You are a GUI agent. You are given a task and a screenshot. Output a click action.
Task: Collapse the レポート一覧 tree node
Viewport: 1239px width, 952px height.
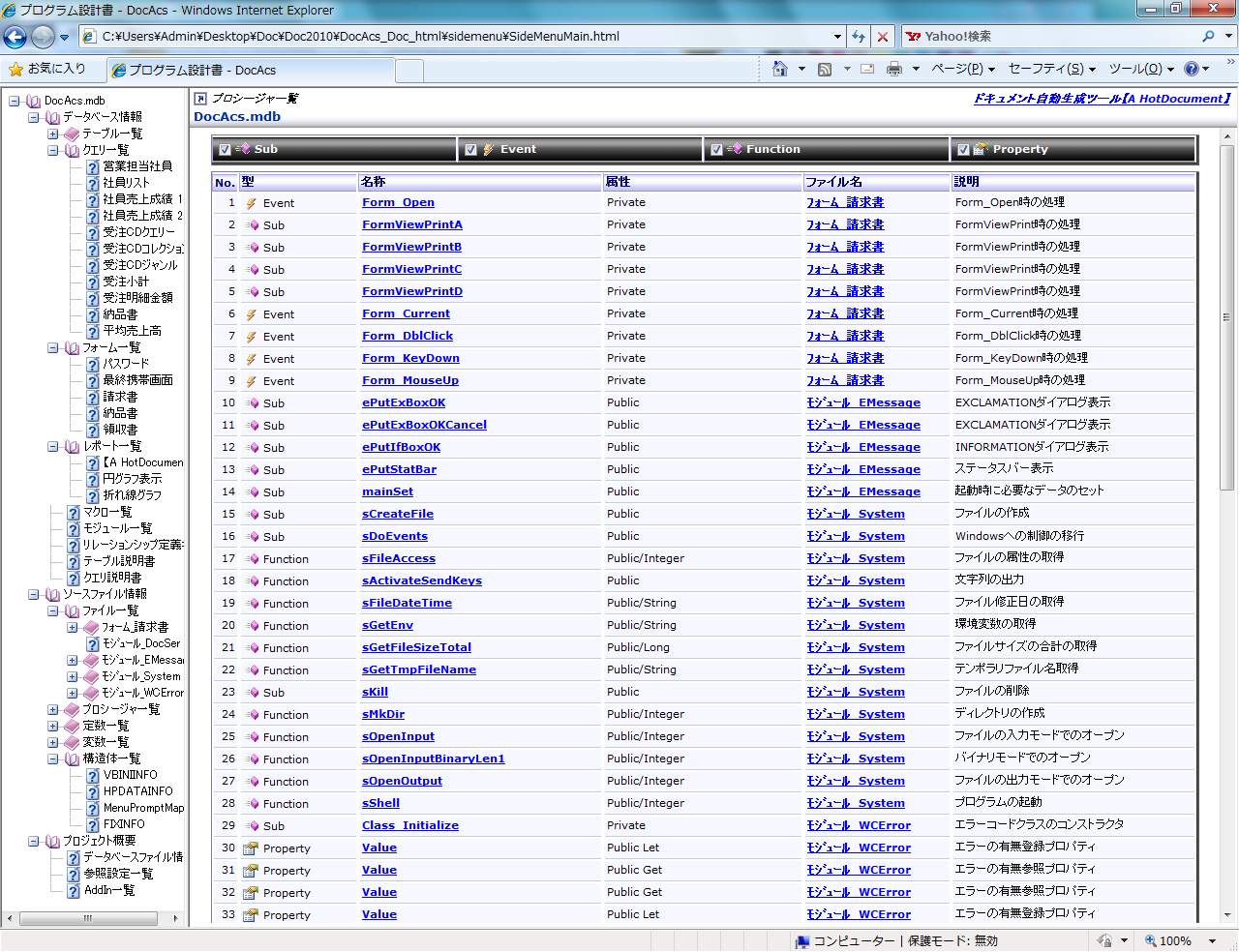click(x=53, y=446)
